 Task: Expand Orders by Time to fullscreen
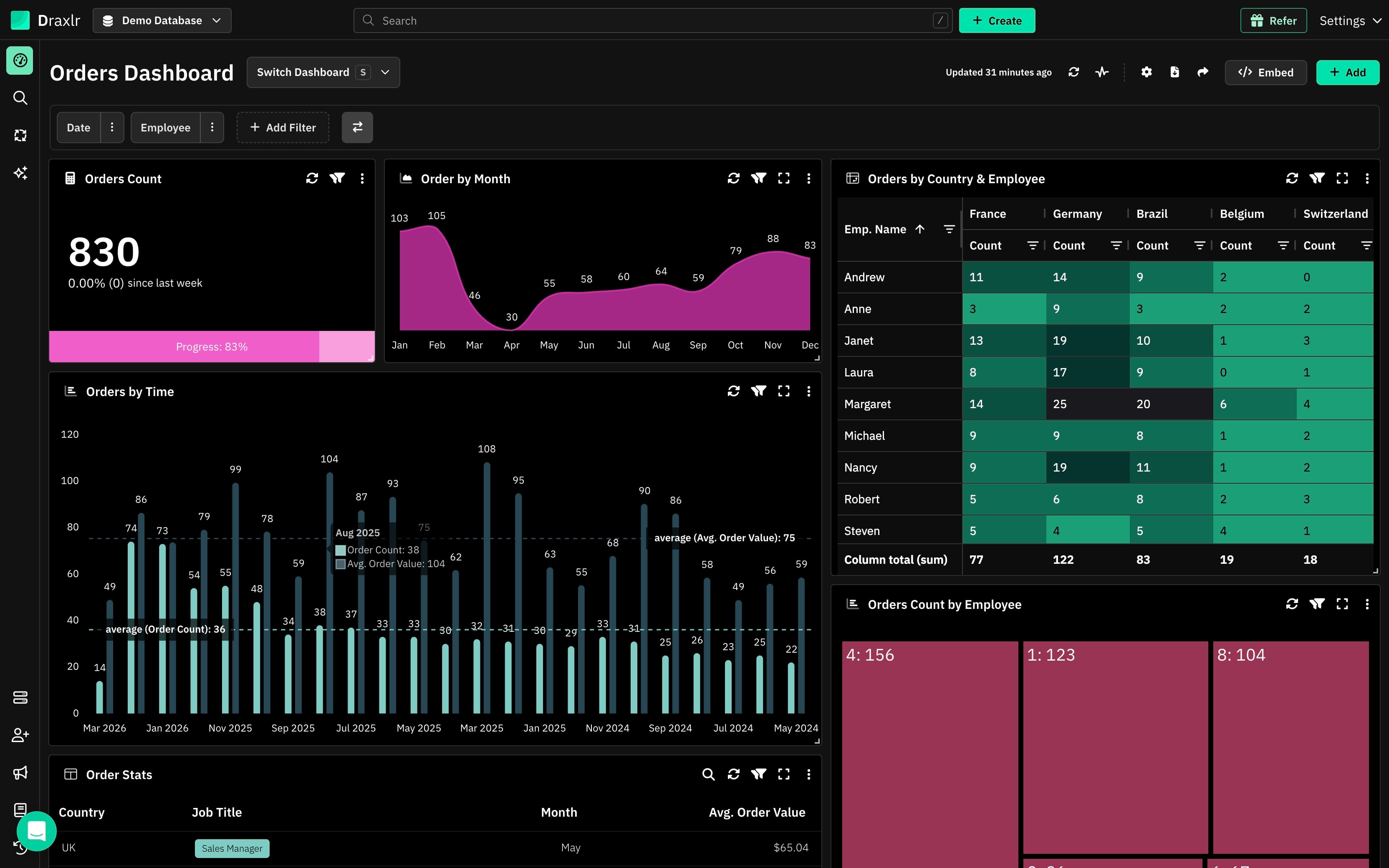point(783,391)
